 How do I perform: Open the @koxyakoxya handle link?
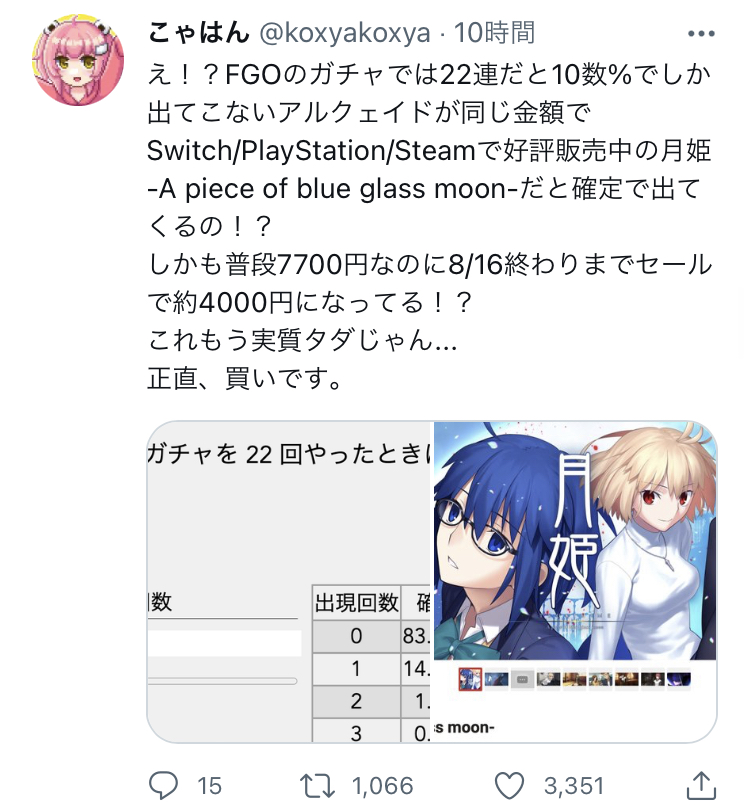(x=345, y=34)
